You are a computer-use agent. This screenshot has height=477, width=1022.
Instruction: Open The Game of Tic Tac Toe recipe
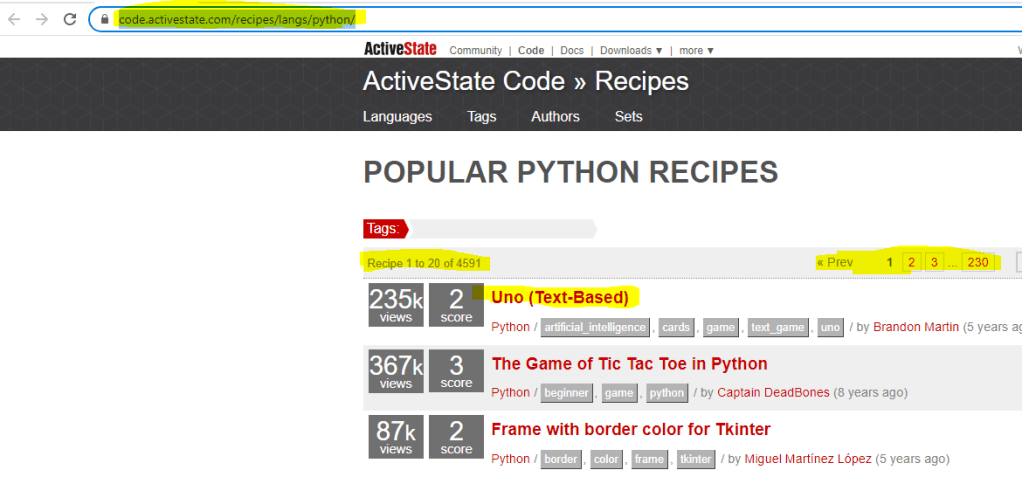(629, 364)
